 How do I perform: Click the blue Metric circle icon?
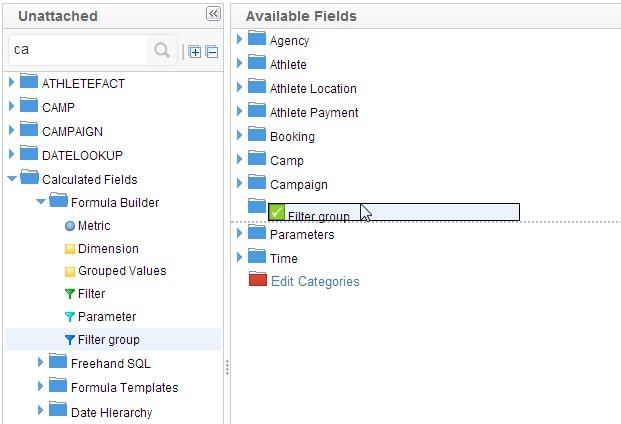point(70,226)
